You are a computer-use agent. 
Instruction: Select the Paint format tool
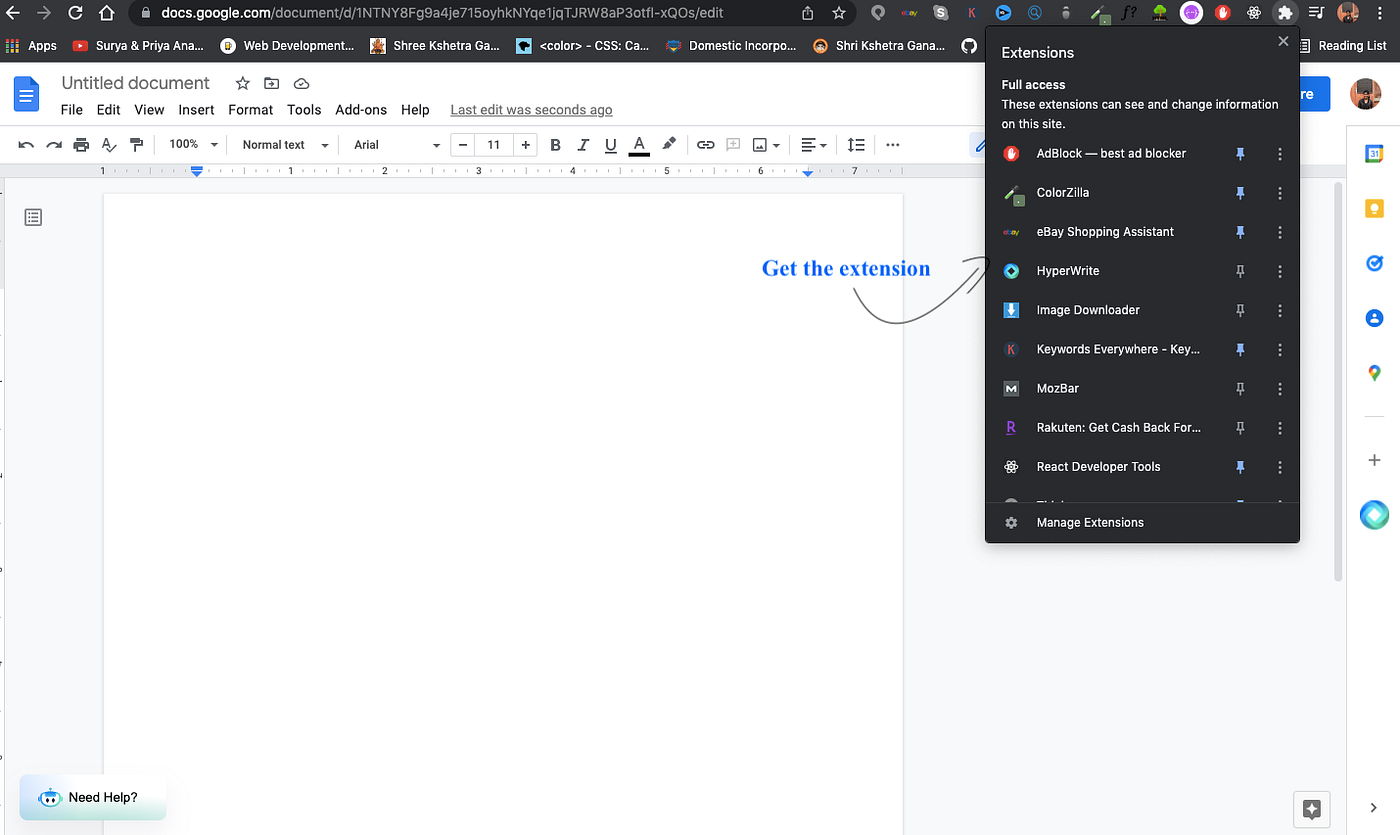coord(136,144)
